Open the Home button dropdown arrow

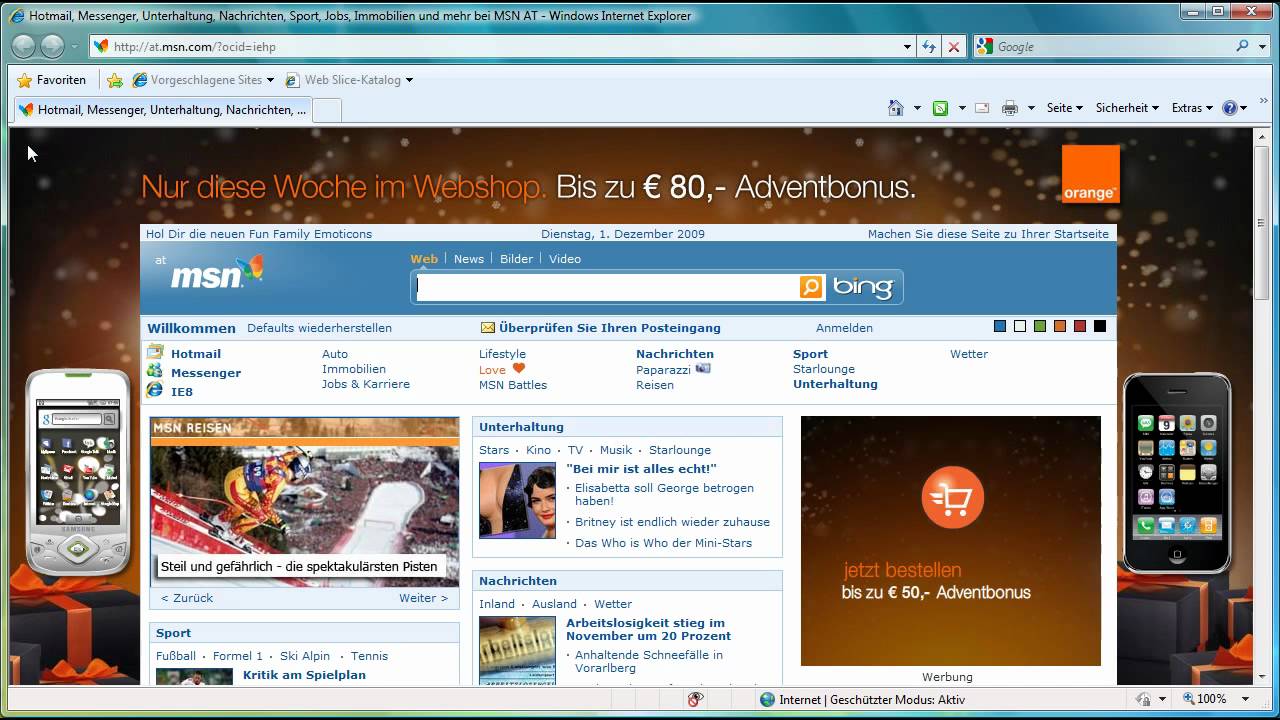(917, 108)
